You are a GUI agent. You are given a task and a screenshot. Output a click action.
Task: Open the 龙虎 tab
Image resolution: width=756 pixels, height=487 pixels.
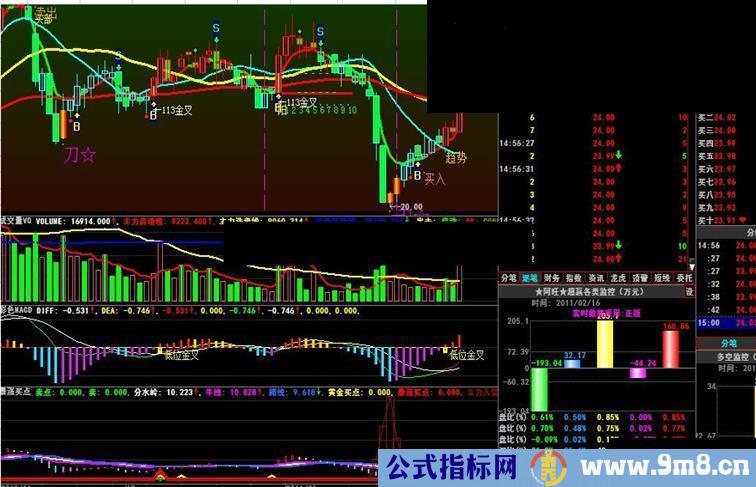[617, 279]
